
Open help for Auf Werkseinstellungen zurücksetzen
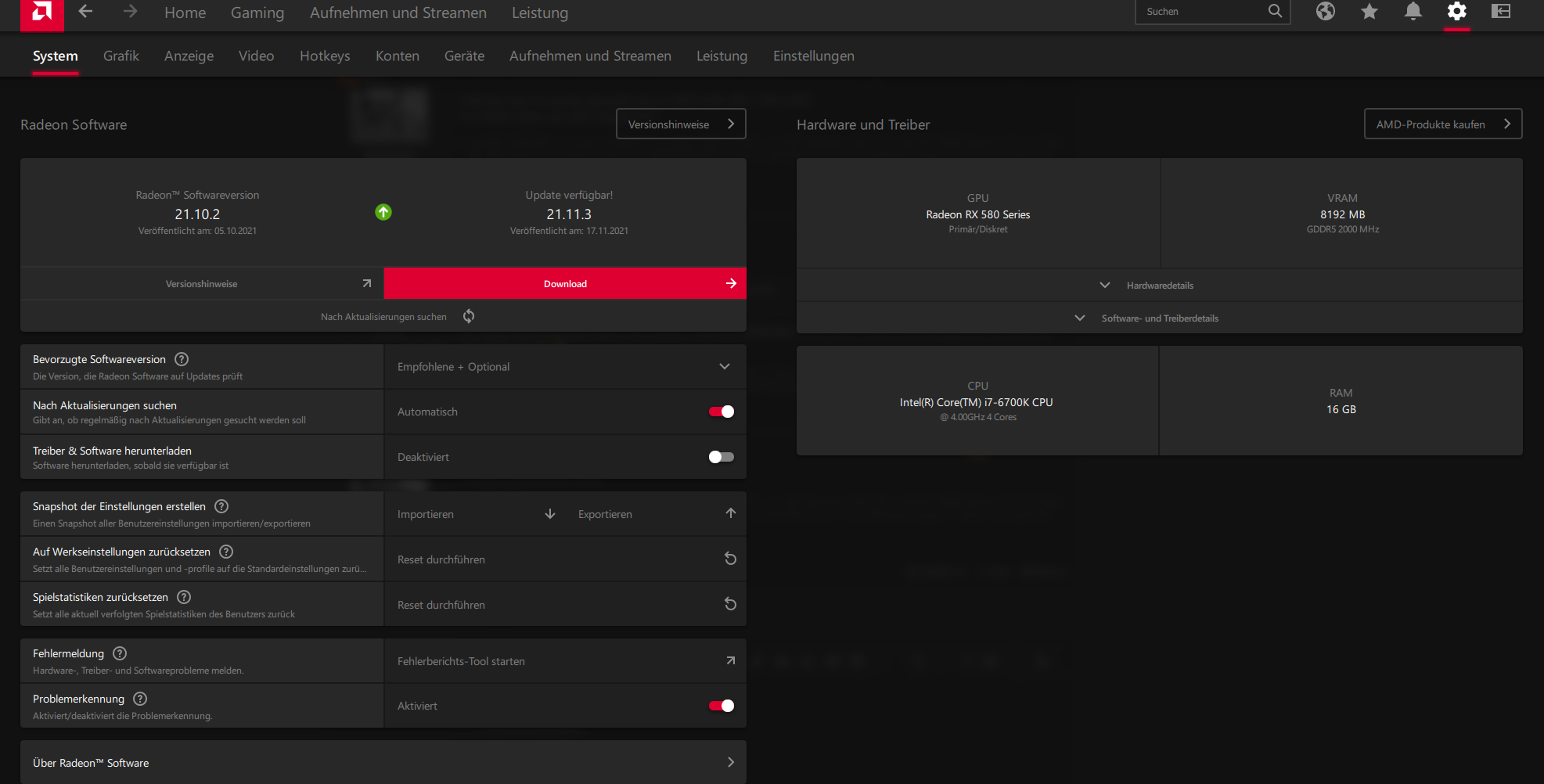(226, 552)
